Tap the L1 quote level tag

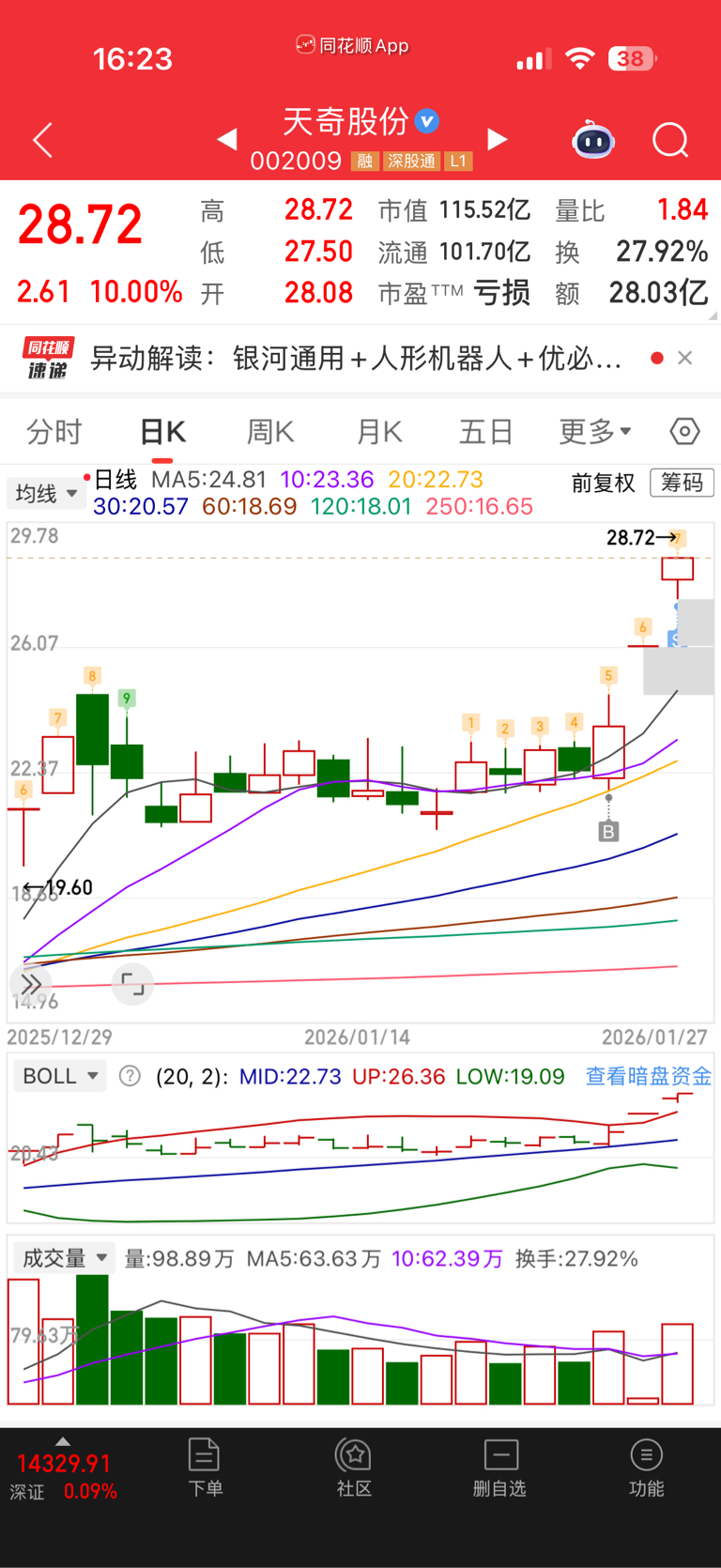[x=458, y=161]
